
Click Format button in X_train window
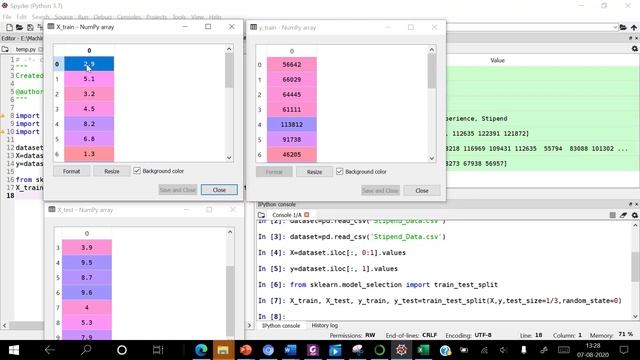pyautogui.click(x=71, y=171)
